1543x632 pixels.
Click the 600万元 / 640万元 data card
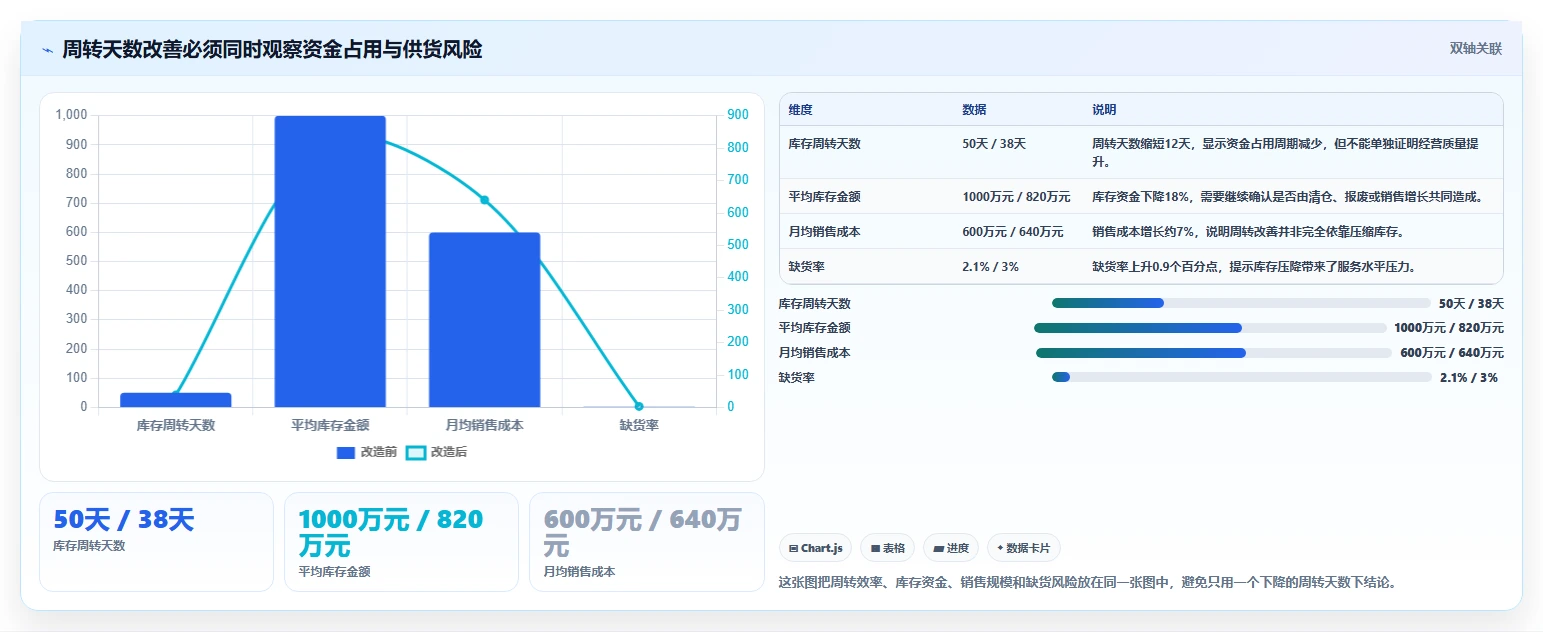646,542
